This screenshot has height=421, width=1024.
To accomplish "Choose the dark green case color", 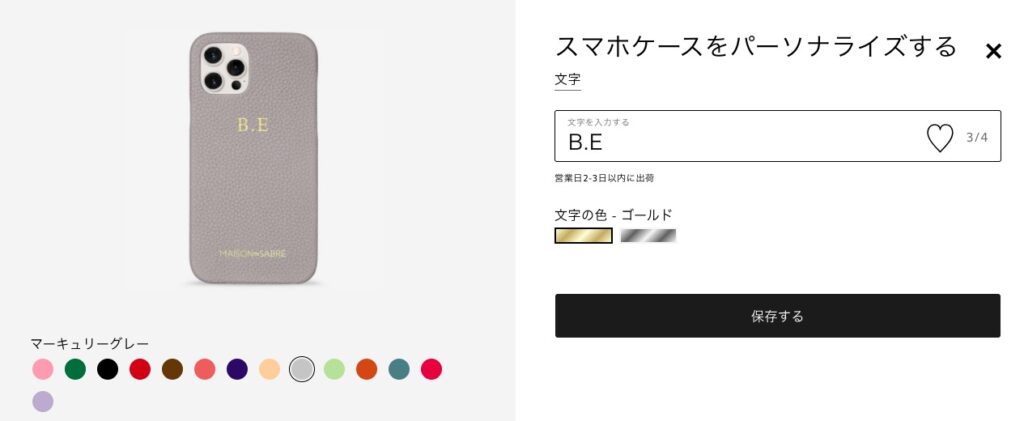I will coord(75,369).
